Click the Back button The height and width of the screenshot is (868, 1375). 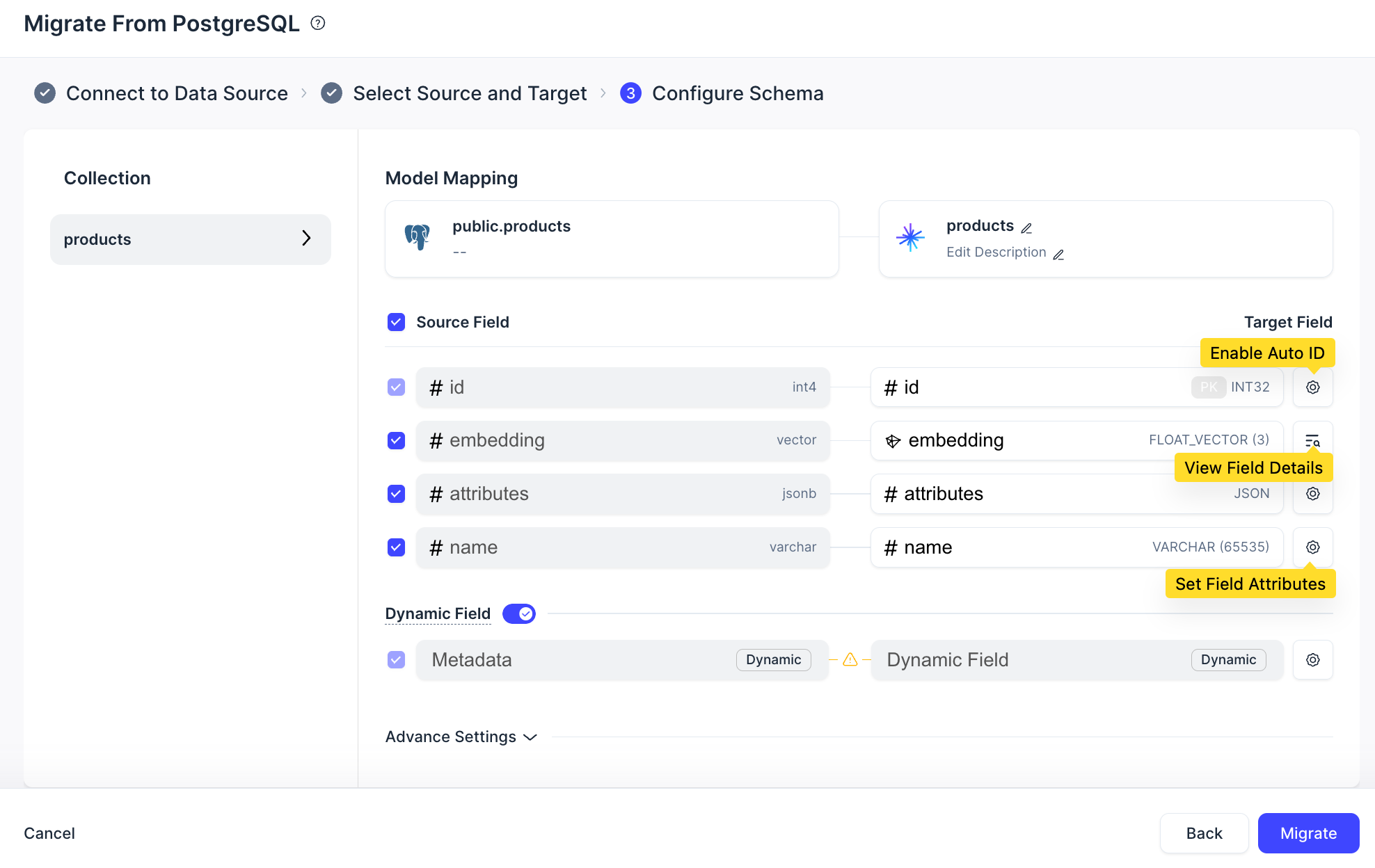[x=1204, y=833]
